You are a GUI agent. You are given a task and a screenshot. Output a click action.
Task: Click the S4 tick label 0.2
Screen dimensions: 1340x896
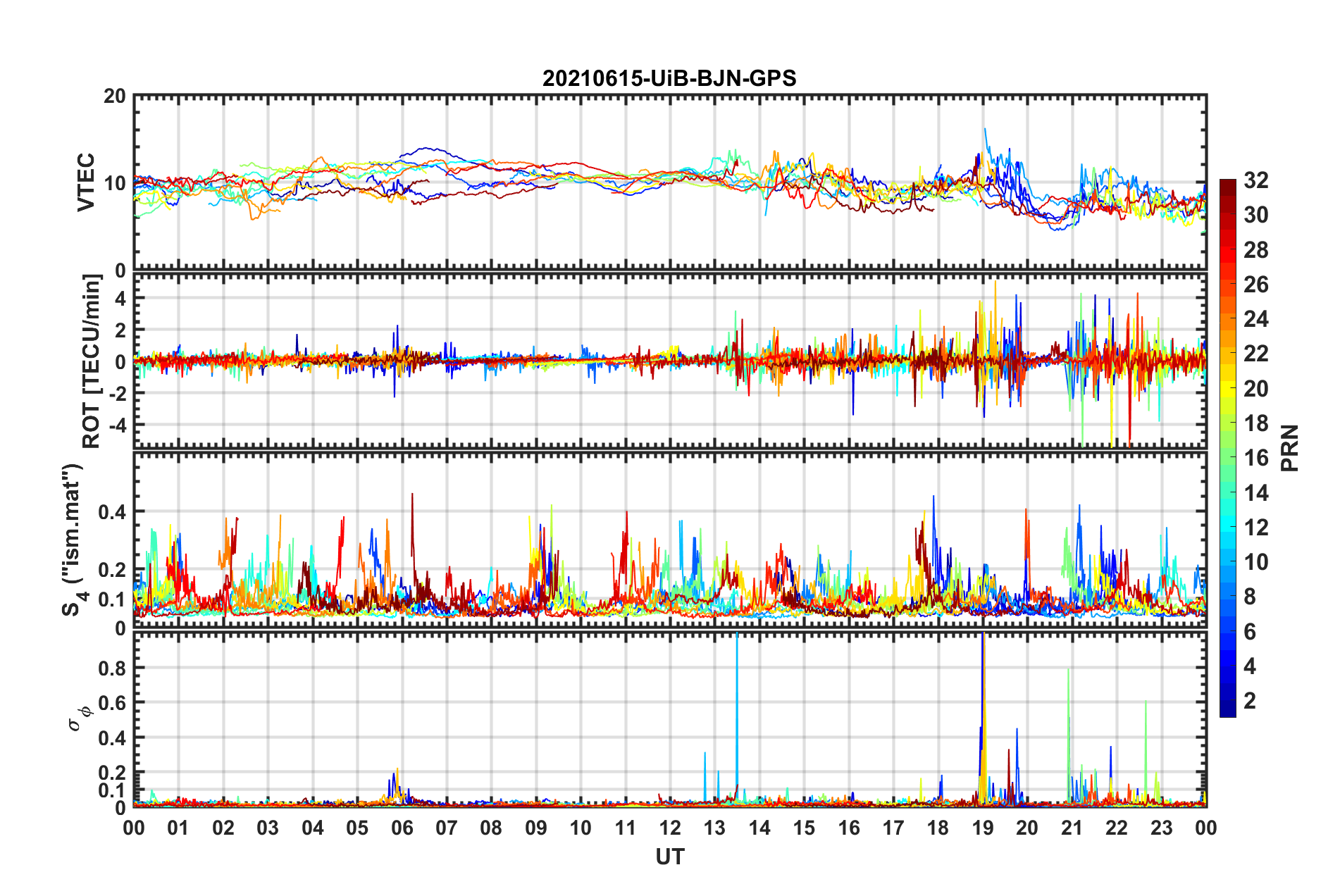[112, 570]
